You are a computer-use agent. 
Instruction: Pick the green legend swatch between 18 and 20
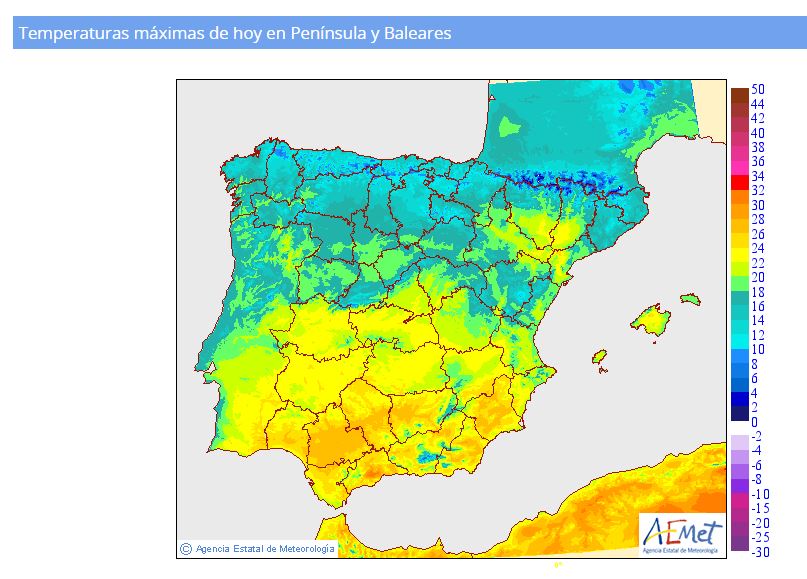(x=739, y=284)
